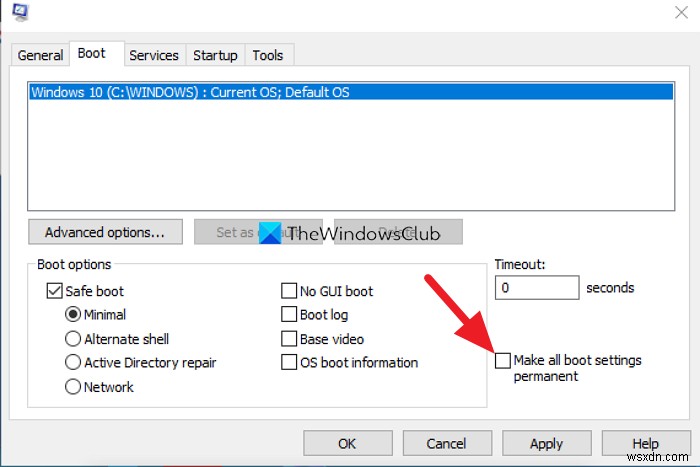Click the System Configuration title bar icon
The width and height of the screenshot is (700, 467).
pos(20,11)
